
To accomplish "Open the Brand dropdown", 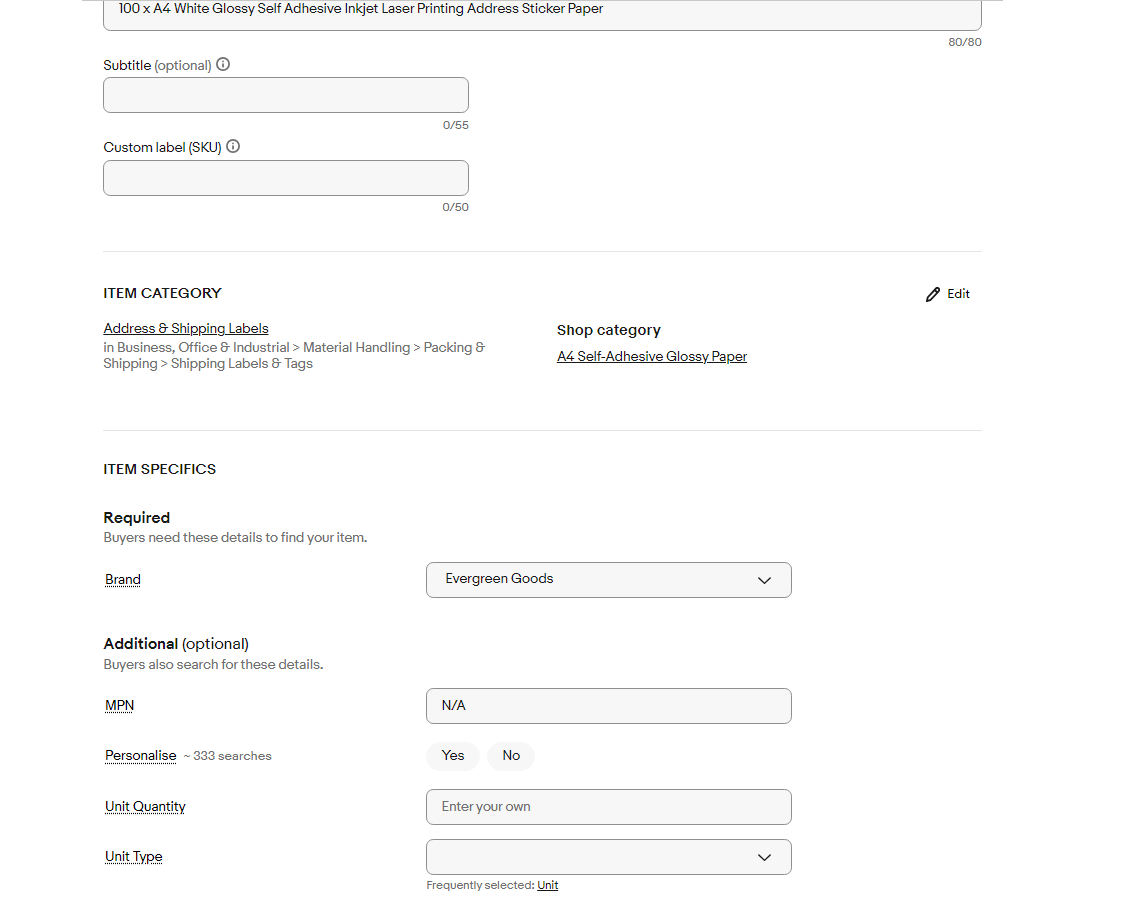I will pos(609,579).
